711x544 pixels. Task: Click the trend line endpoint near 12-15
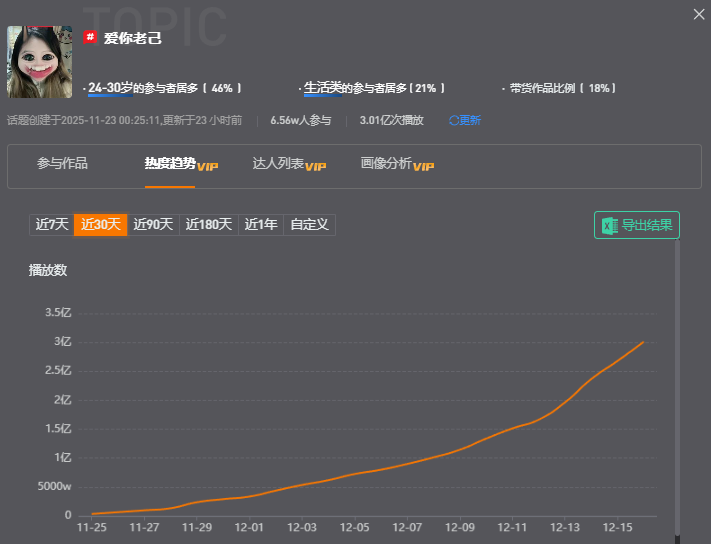click(x=642, y=342)
